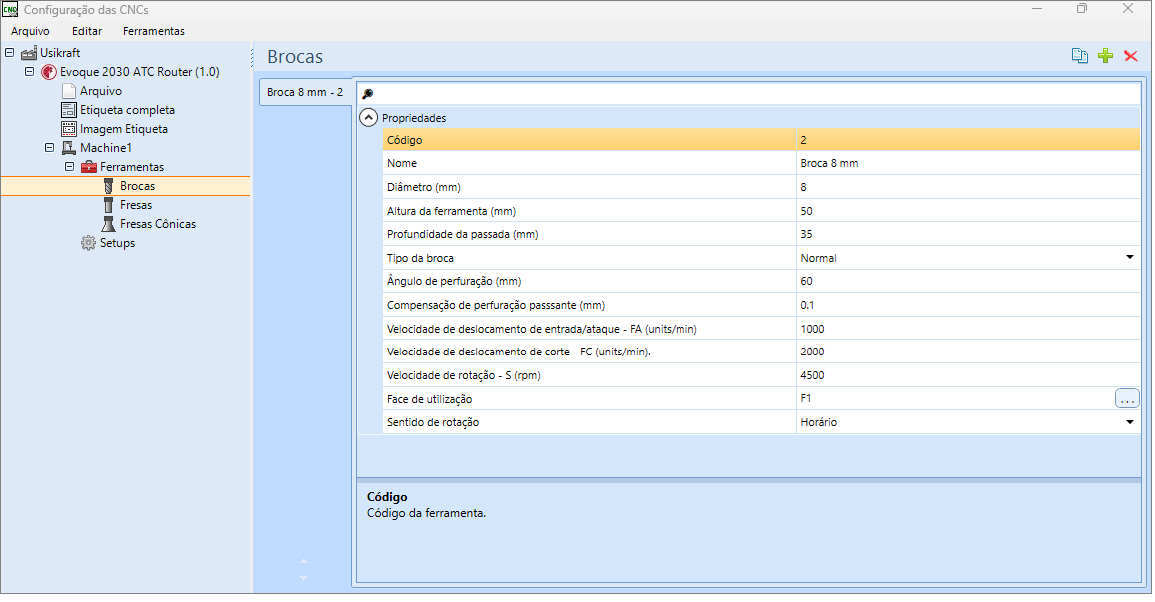This screenshot has width=1155, height=602.
Task: Click the CNC application icon in title bar
Action: [x=10, y=10]
